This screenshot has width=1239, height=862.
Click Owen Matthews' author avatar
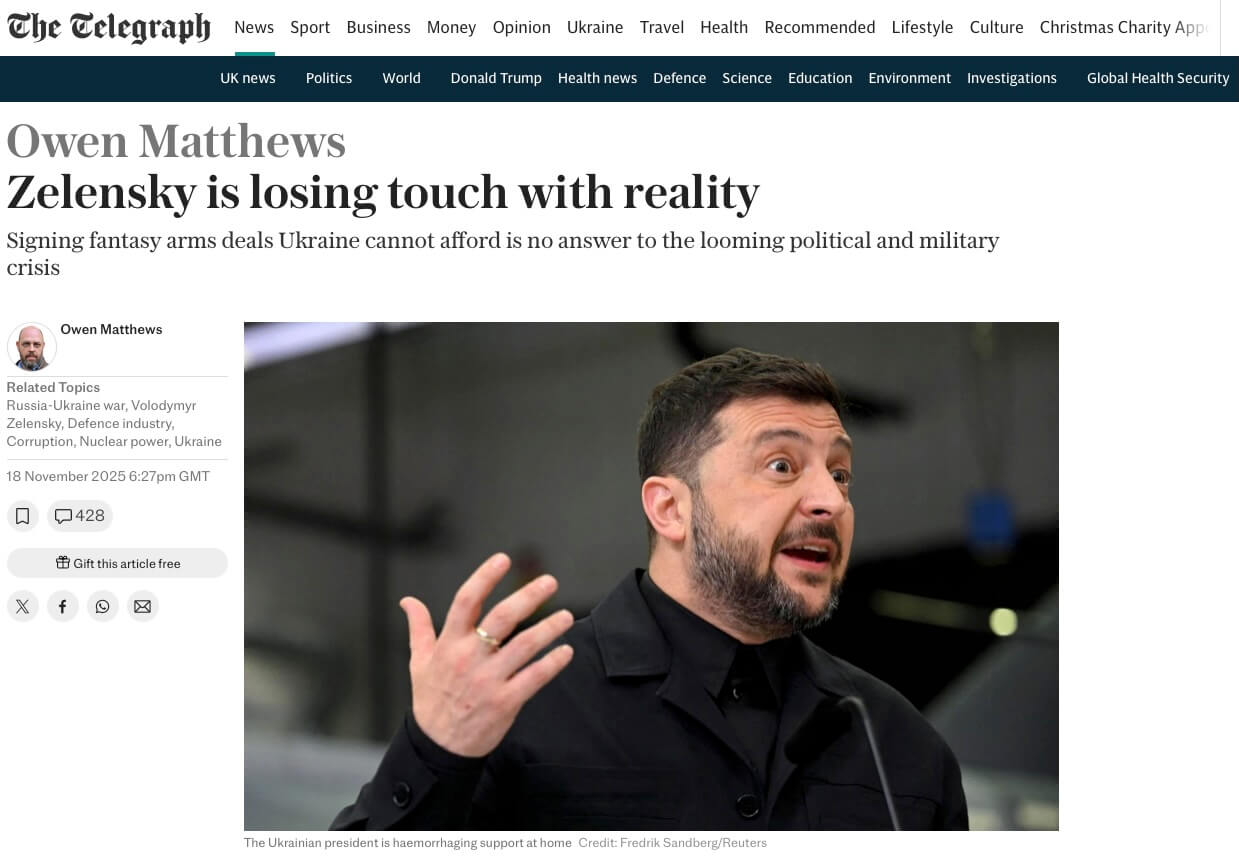click(x=31, y=347)
